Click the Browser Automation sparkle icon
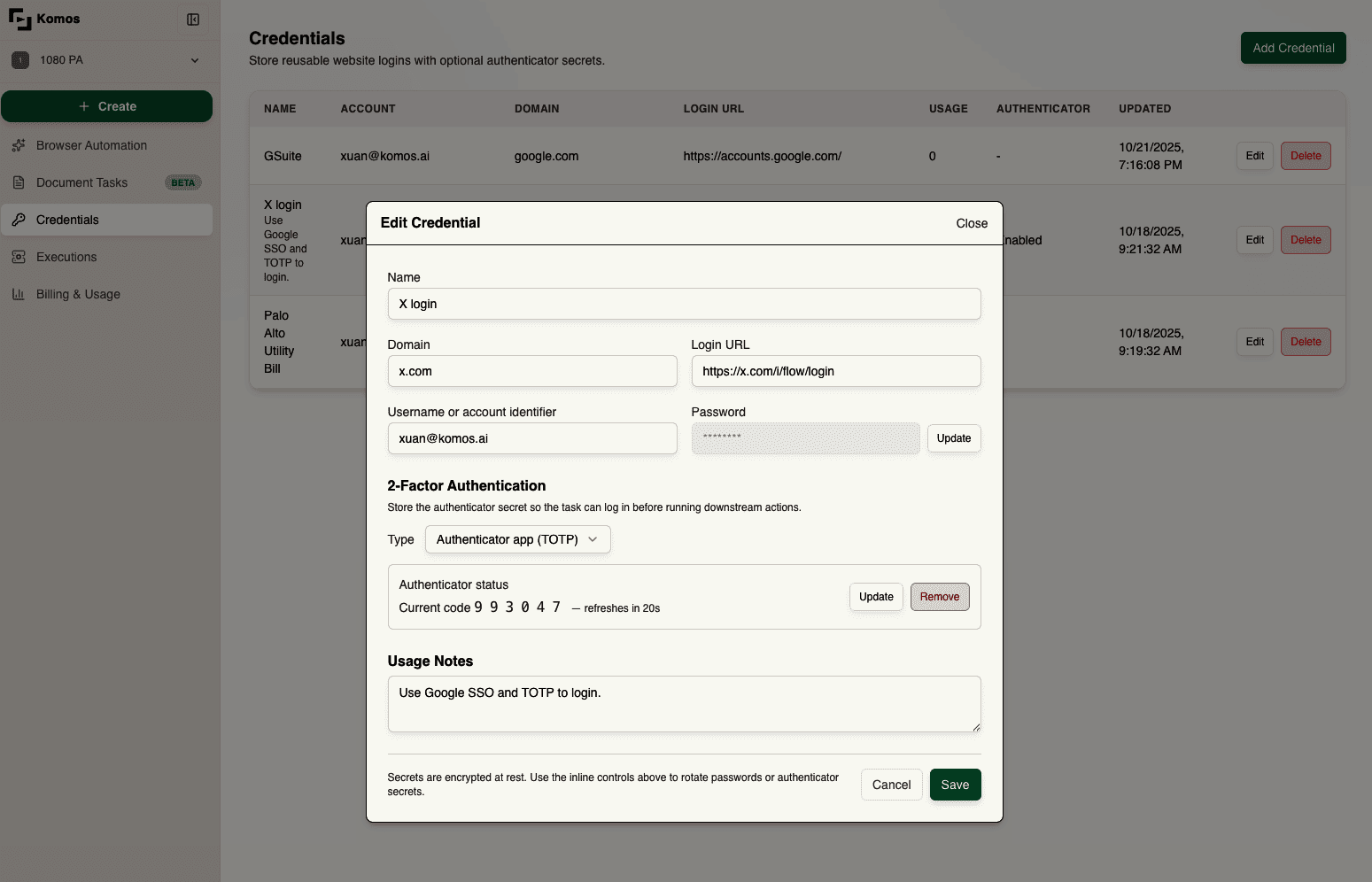 (x=19, y=145)
